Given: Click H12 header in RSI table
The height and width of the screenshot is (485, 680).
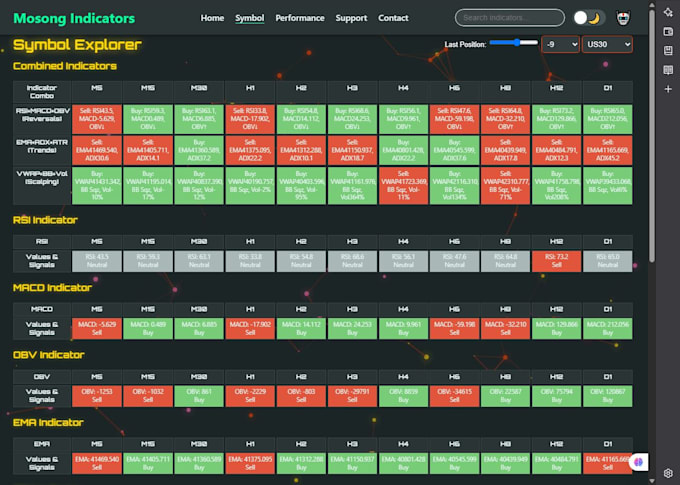Looking at the screenshot, I should point(556,242).
